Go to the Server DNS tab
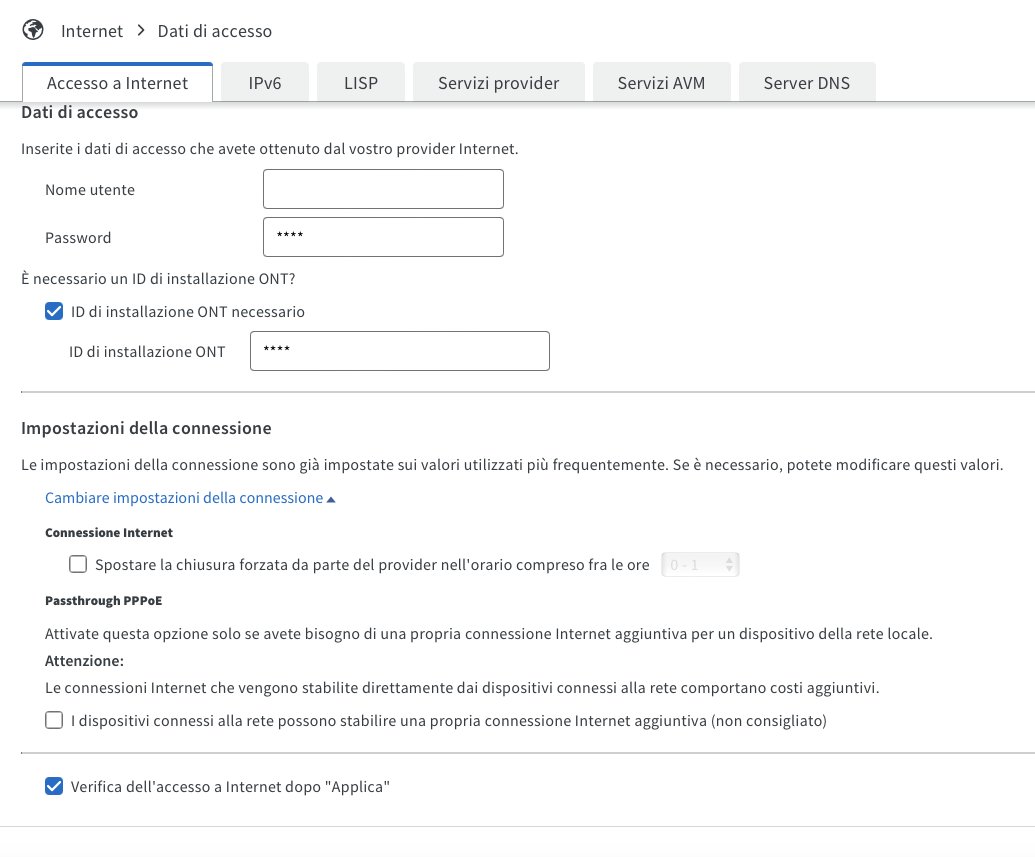 [806, 83]
